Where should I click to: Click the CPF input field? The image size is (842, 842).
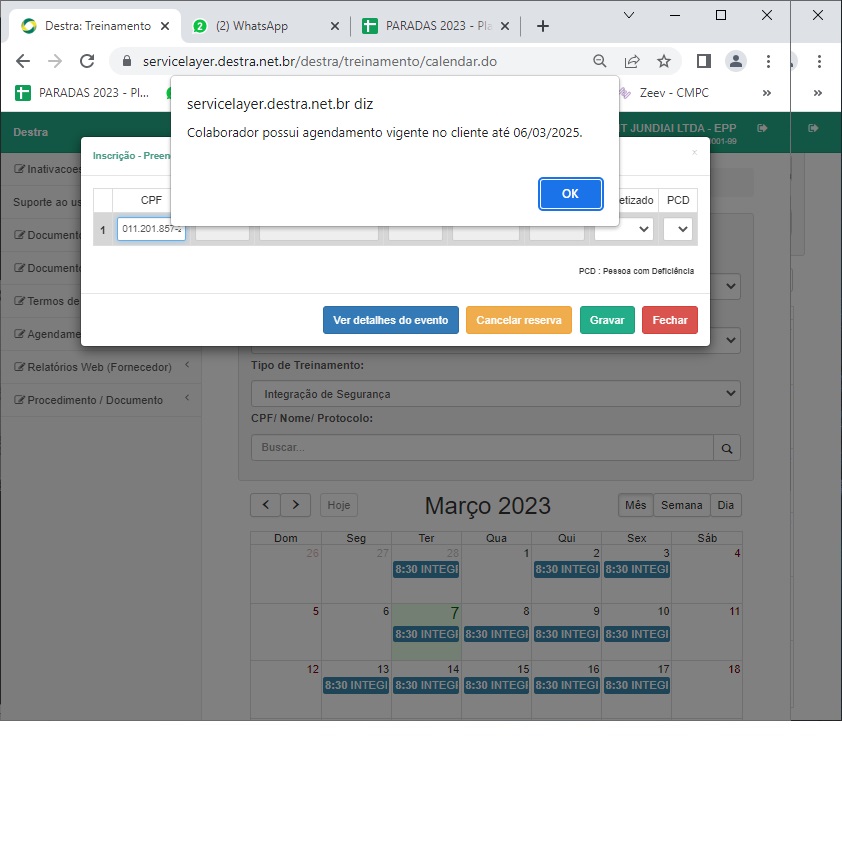click(x=151, y=229)
